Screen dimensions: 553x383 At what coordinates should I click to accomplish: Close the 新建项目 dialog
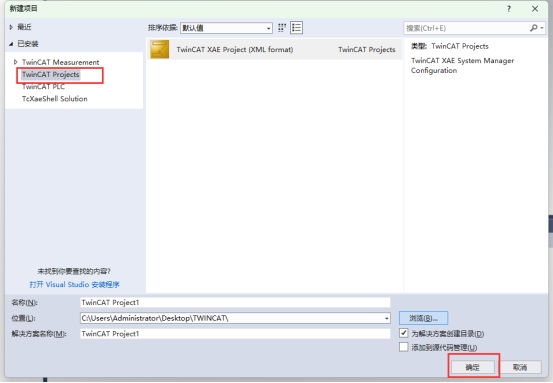535,9
